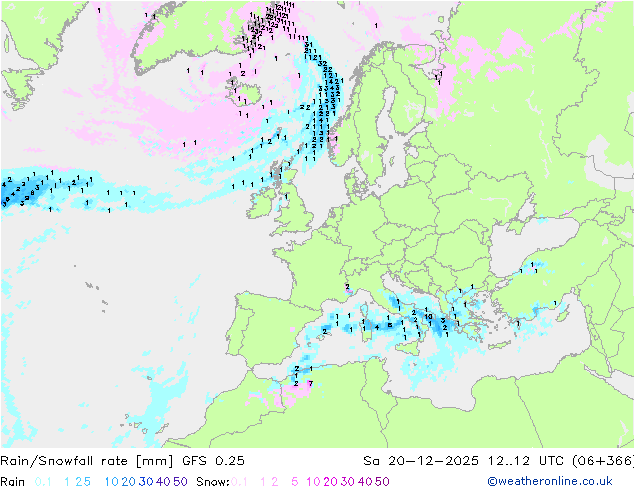Click the rain legend value 0.1

point(43,482)
